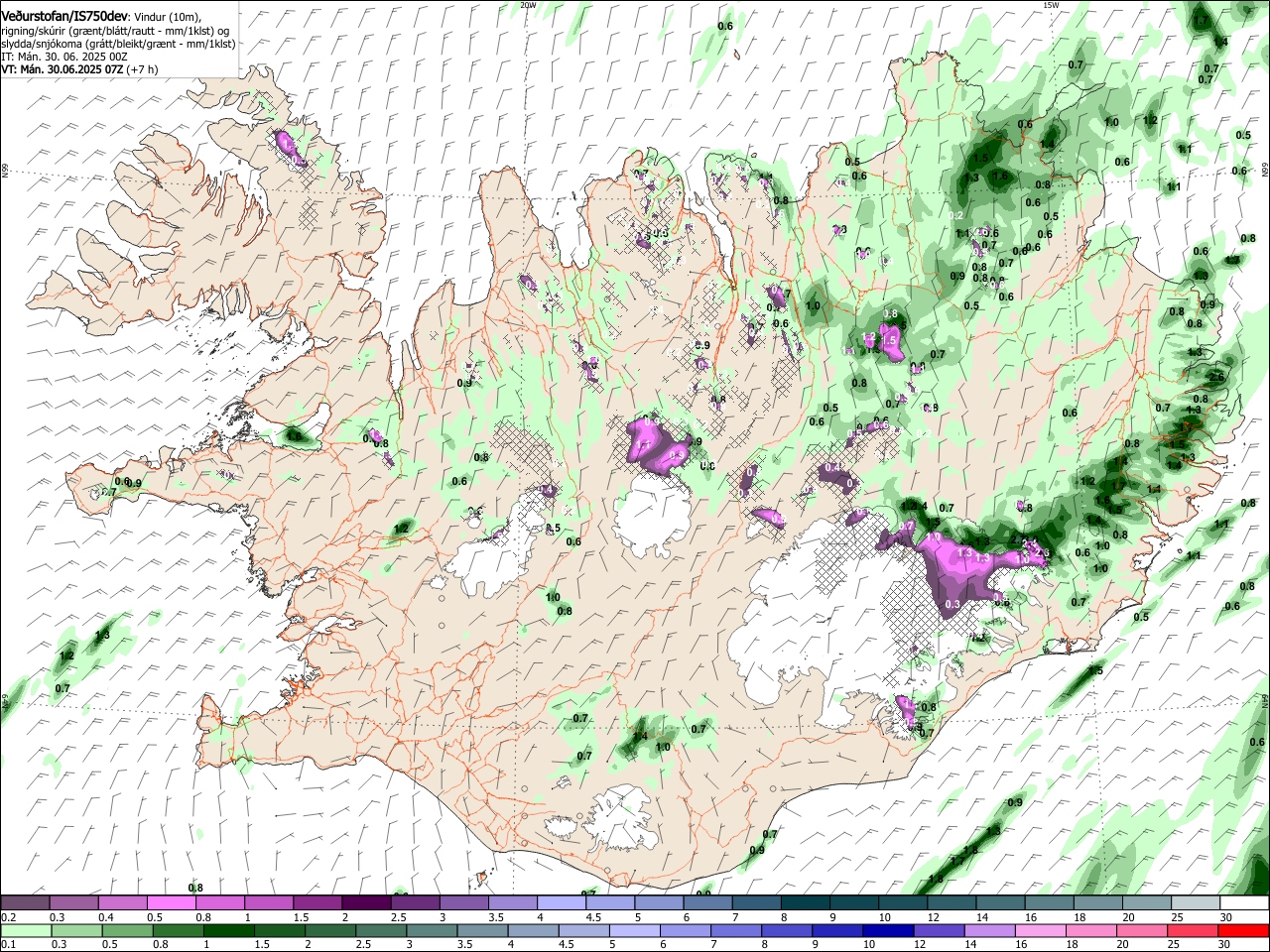Click the white swatch ending the top legend row
The image size is (1270, 952).
point(1244,902)
